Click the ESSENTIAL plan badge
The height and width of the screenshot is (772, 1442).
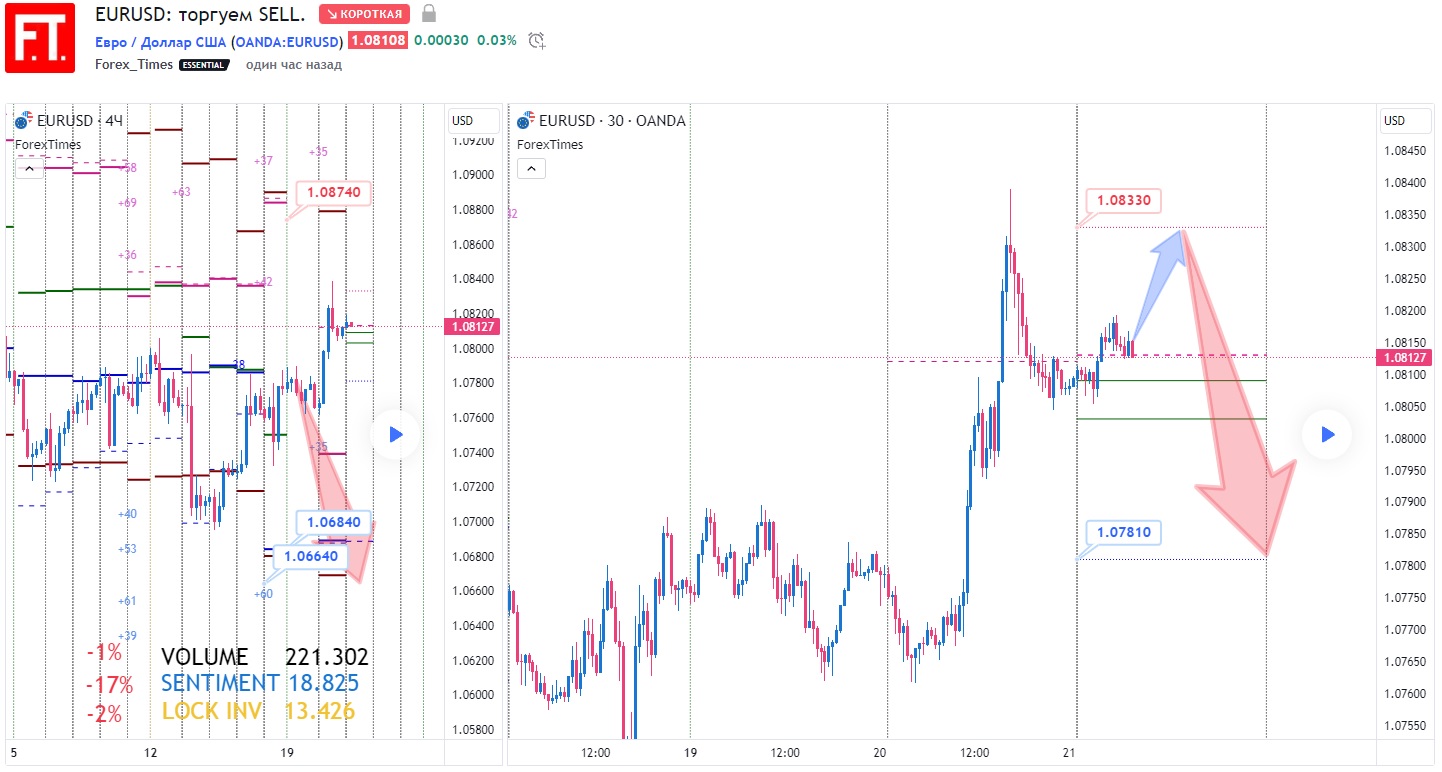click(204, 65)
